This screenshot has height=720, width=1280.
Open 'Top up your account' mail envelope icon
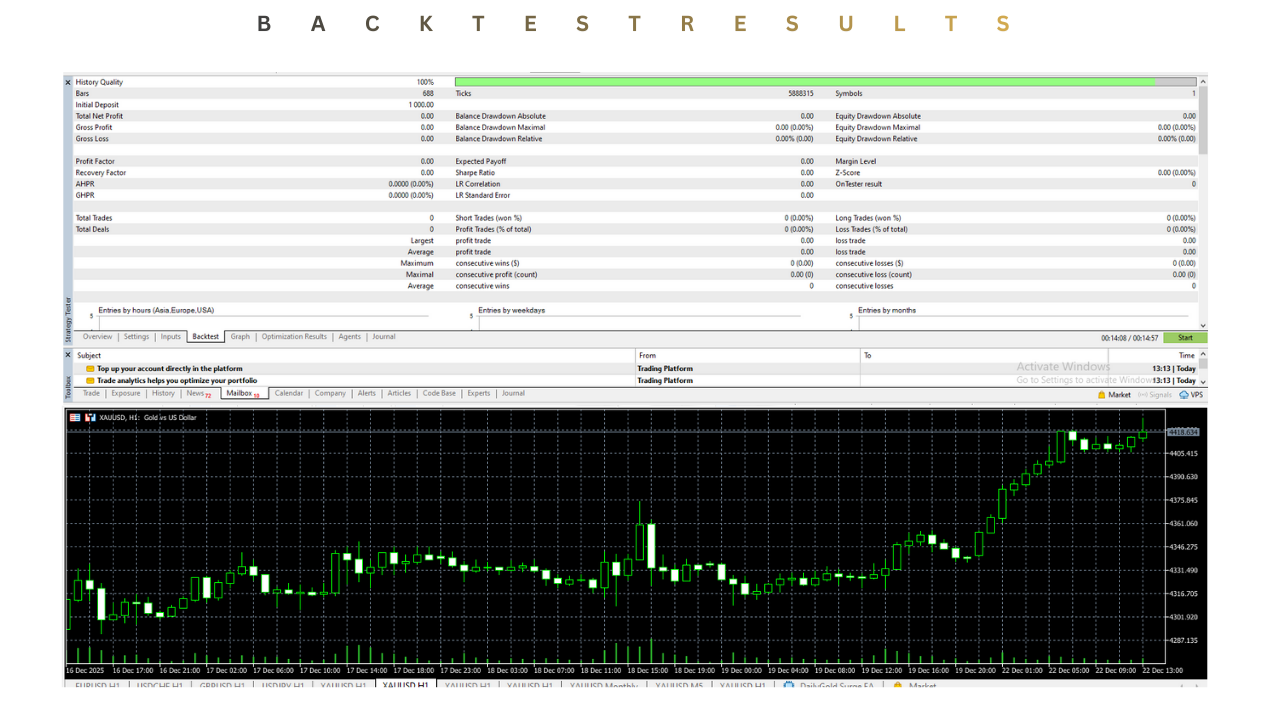(x=90, y=369)
